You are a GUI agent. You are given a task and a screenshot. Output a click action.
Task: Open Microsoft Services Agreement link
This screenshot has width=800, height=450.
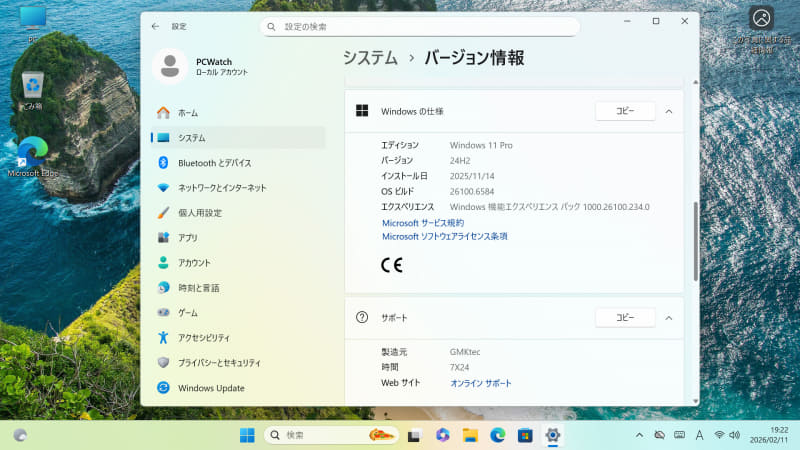(x=423, y=223)
